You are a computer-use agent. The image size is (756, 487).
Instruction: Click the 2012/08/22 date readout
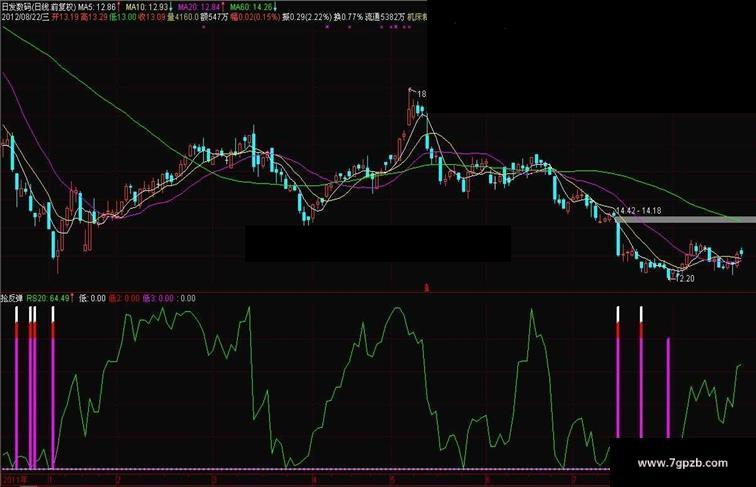point(25,17)
